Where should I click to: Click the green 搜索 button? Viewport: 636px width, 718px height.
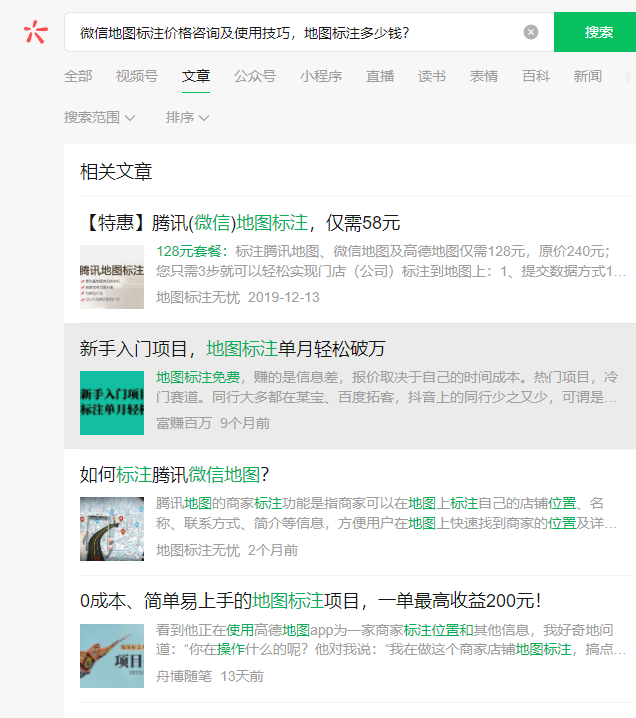pos(595,32)
